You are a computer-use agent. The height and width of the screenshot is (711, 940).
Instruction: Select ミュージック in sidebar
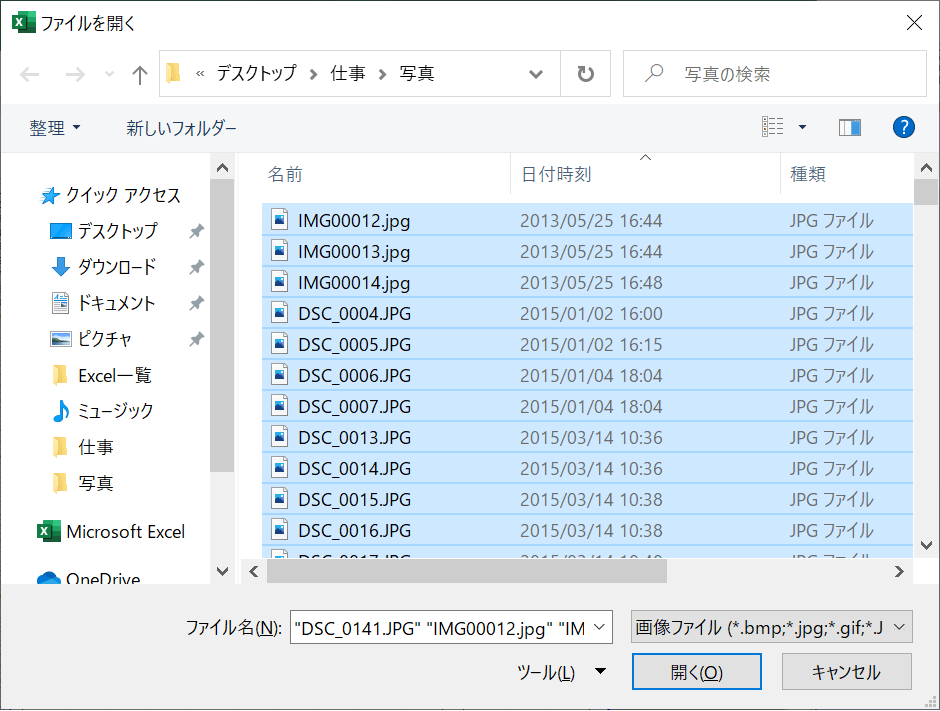coord(115,411)
